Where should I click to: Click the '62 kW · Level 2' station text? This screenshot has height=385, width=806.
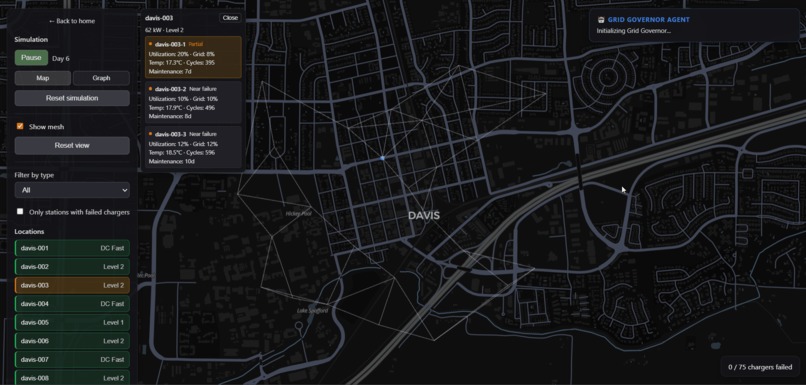(x=164, y=30)
